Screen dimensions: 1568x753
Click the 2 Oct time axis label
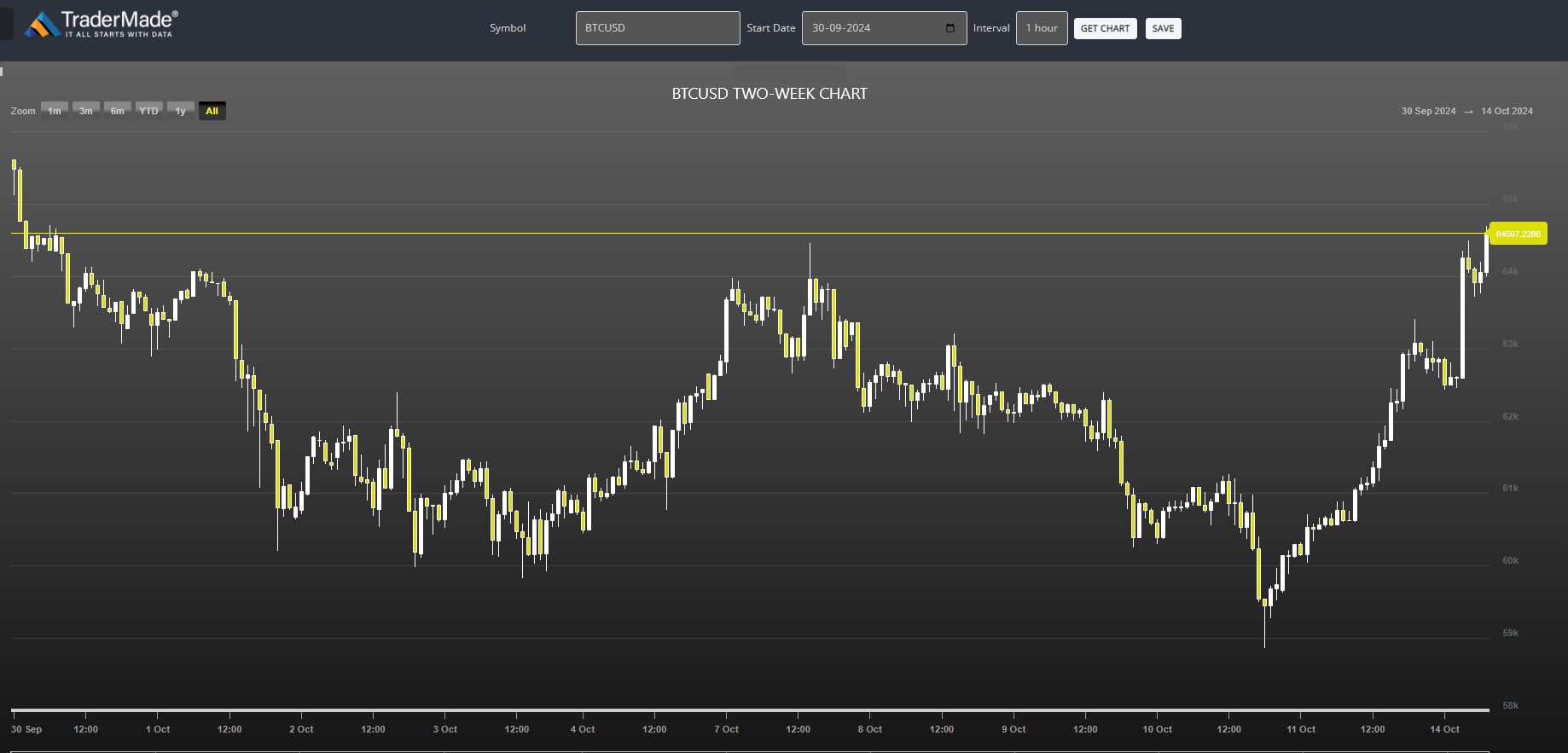point(301,729)
